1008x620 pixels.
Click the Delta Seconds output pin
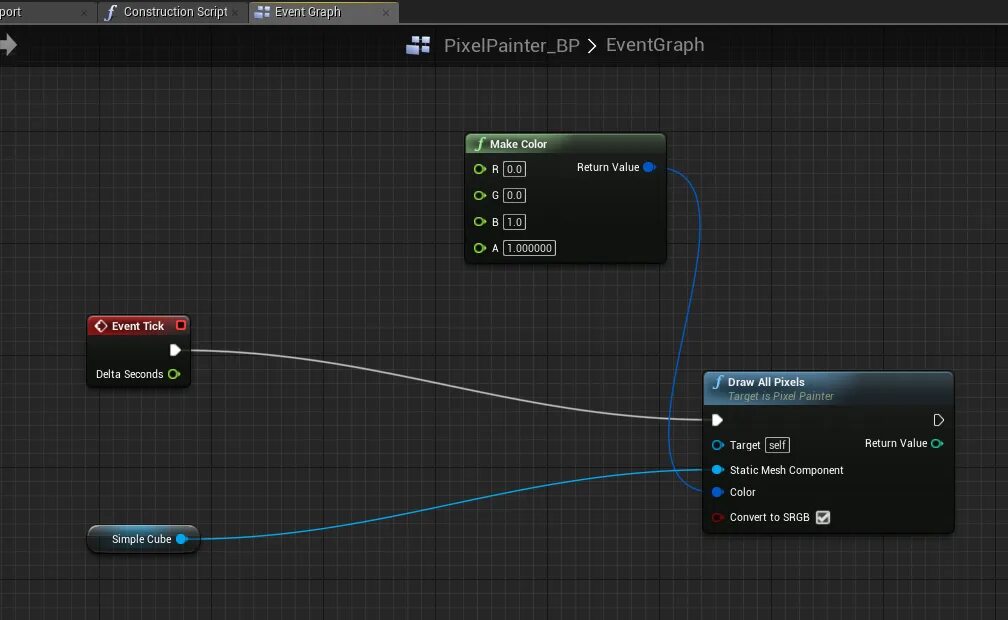point(174,374)
